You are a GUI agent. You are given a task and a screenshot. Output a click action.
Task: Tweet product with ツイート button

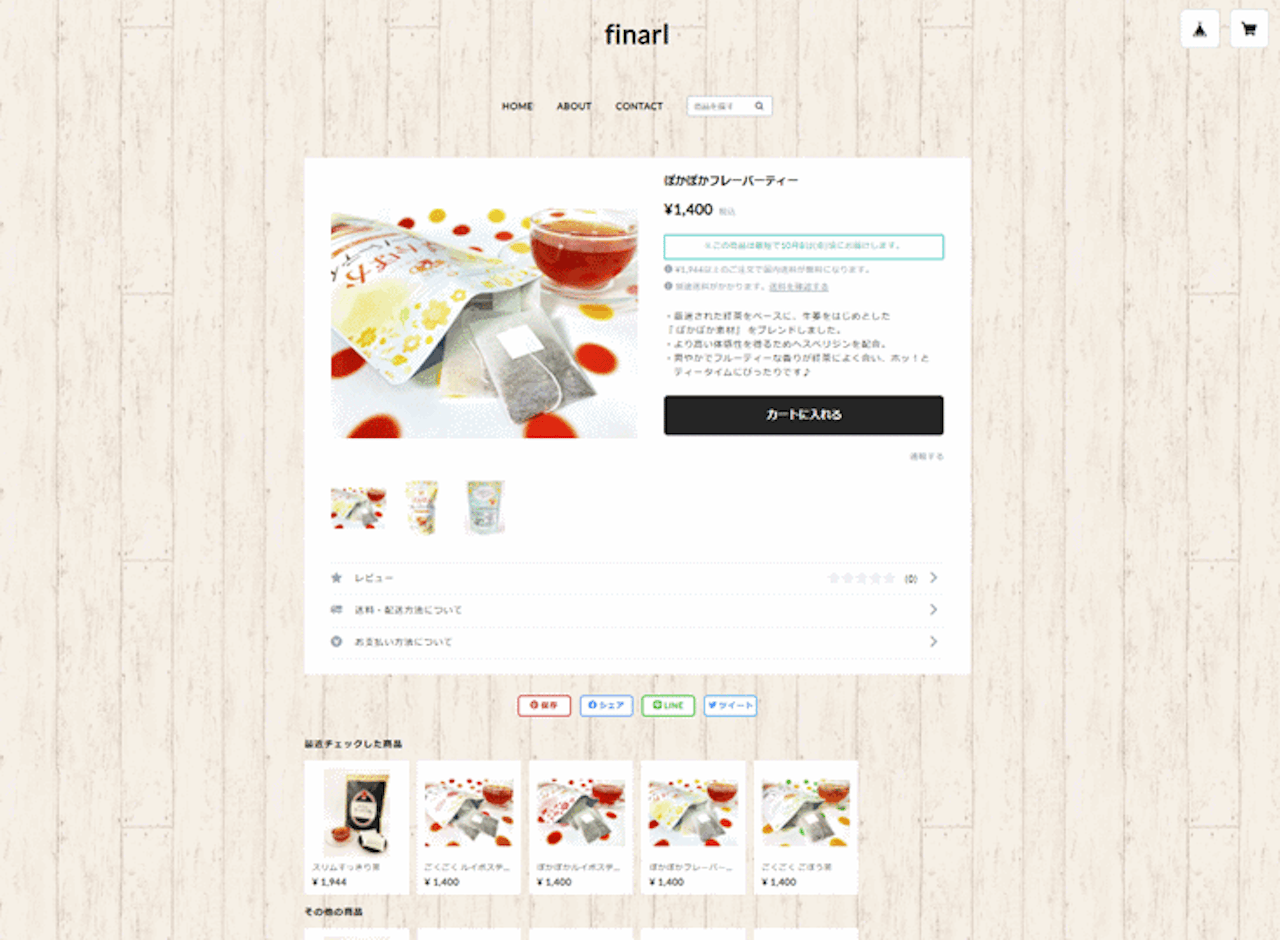pyautogui.click(x=730, y=705)
